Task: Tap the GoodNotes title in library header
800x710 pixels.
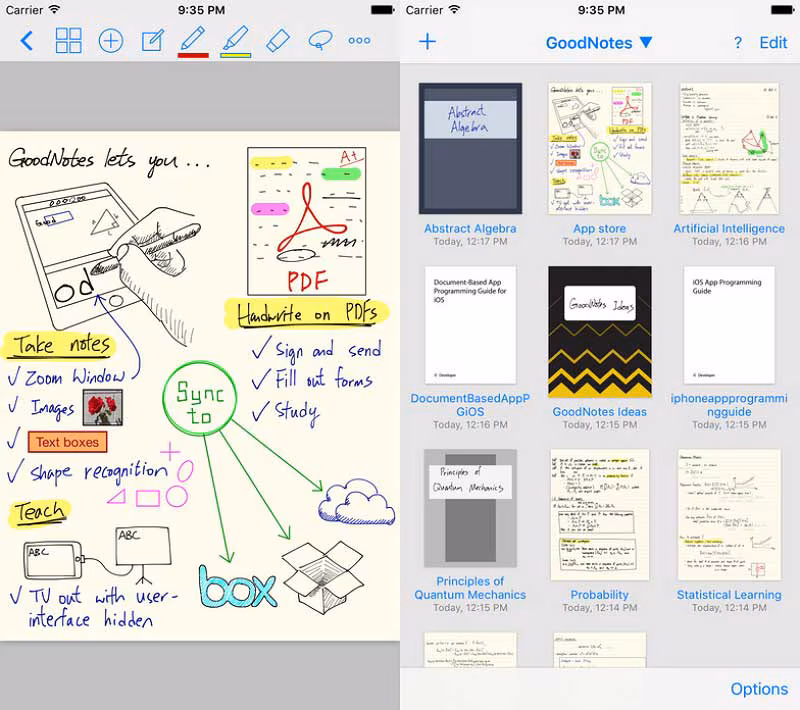Action: 589,43
